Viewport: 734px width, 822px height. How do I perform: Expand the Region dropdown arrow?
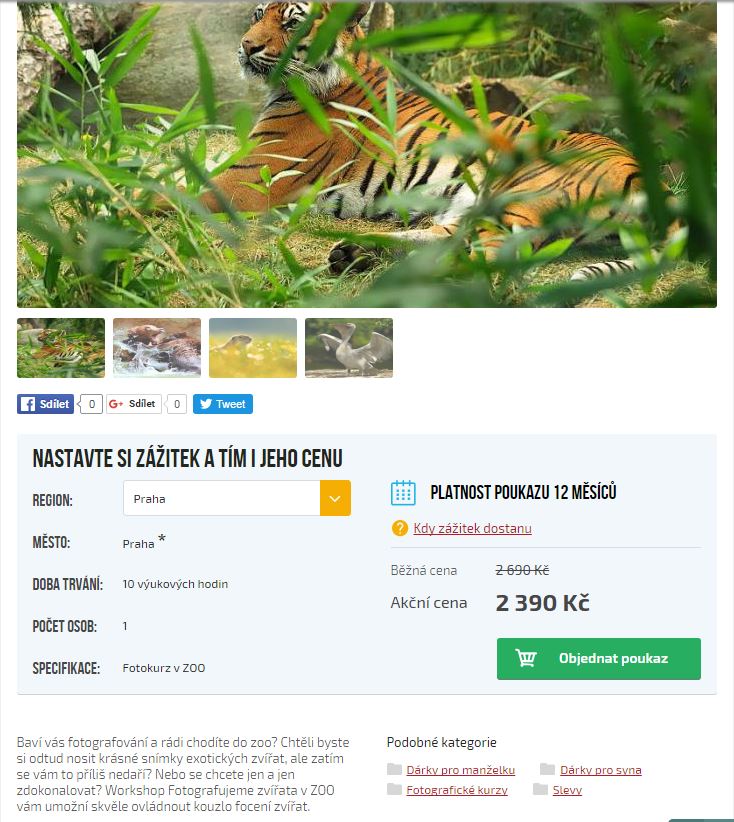(x=335, y=498)
